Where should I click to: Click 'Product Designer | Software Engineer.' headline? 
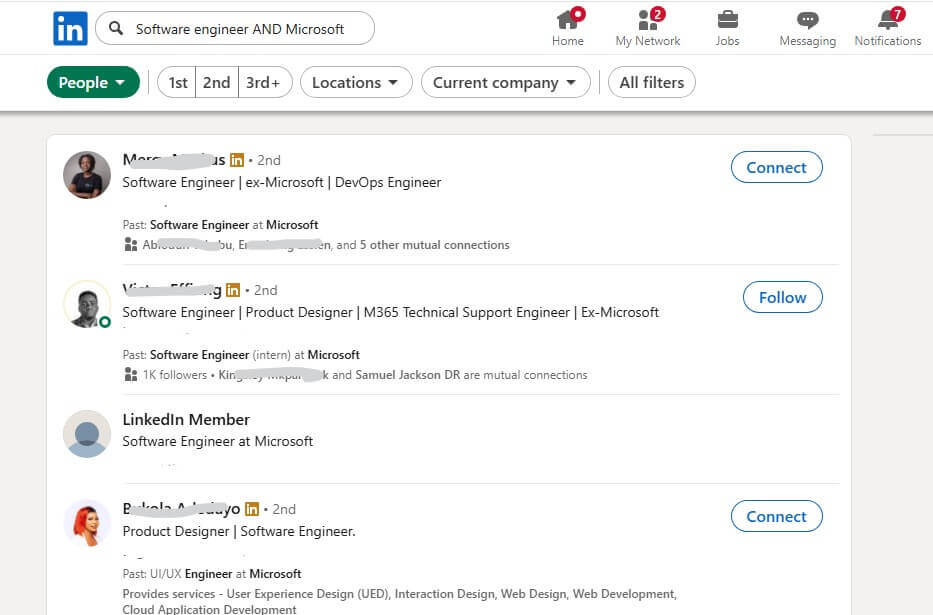pos(239,531)
